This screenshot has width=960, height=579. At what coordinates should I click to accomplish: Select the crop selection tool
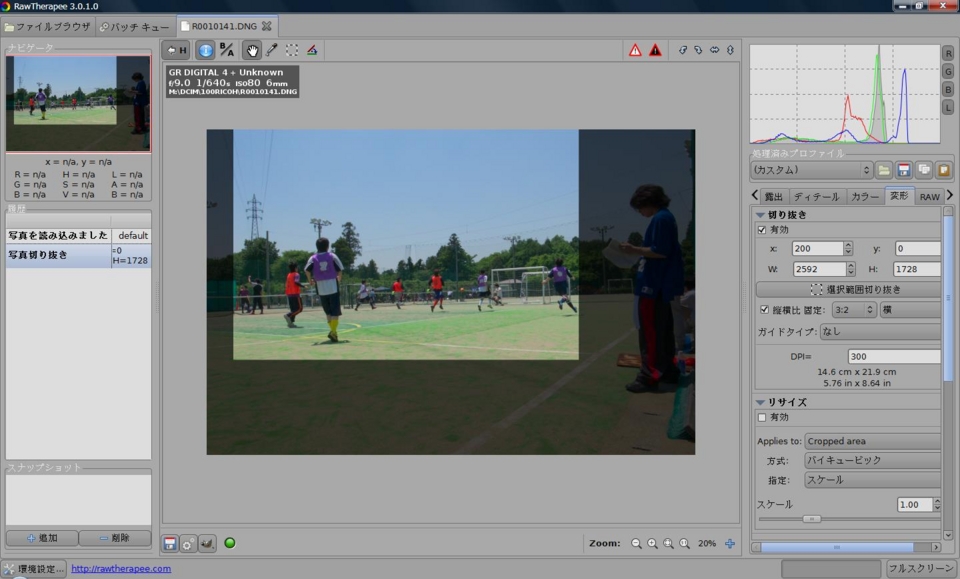292,50
